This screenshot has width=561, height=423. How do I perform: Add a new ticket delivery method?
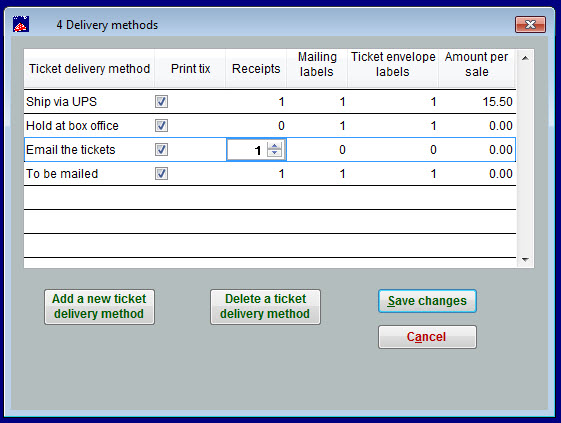coord(99,307)
